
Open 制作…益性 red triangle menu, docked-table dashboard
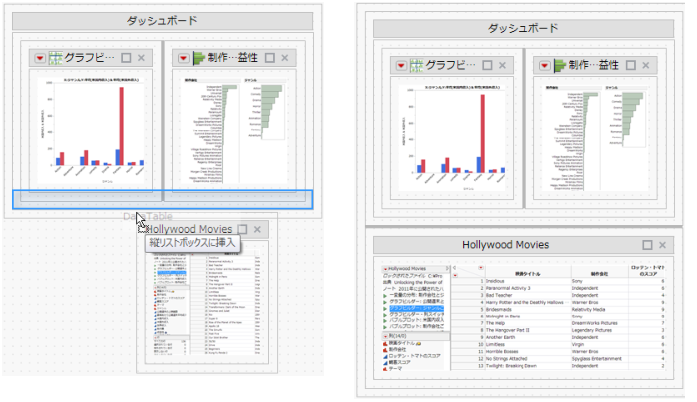(x=545, y=66)
